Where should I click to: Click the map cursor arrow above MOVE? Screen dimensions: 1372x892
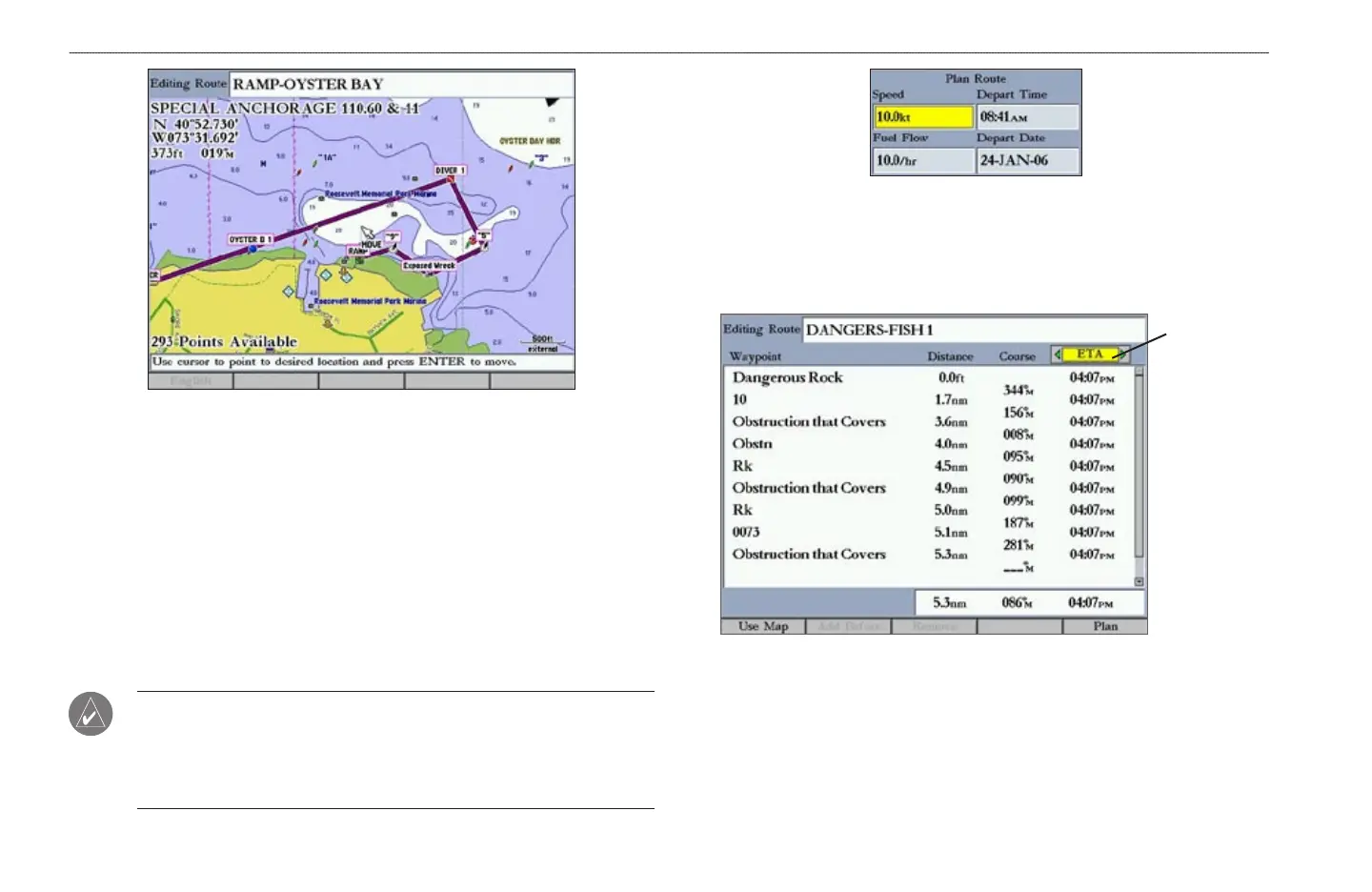coord(367,233)
